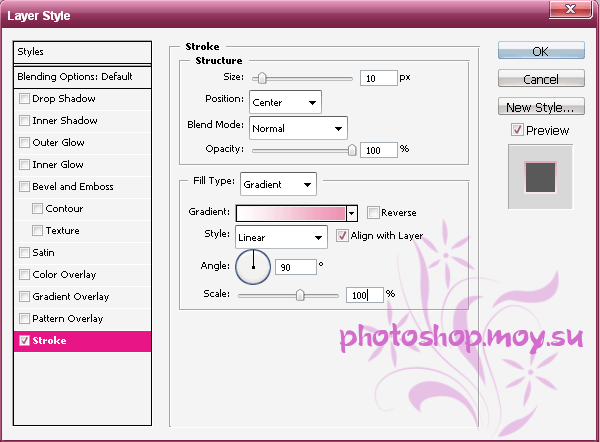Click the pink gradient preview bar

click(291, 213)
